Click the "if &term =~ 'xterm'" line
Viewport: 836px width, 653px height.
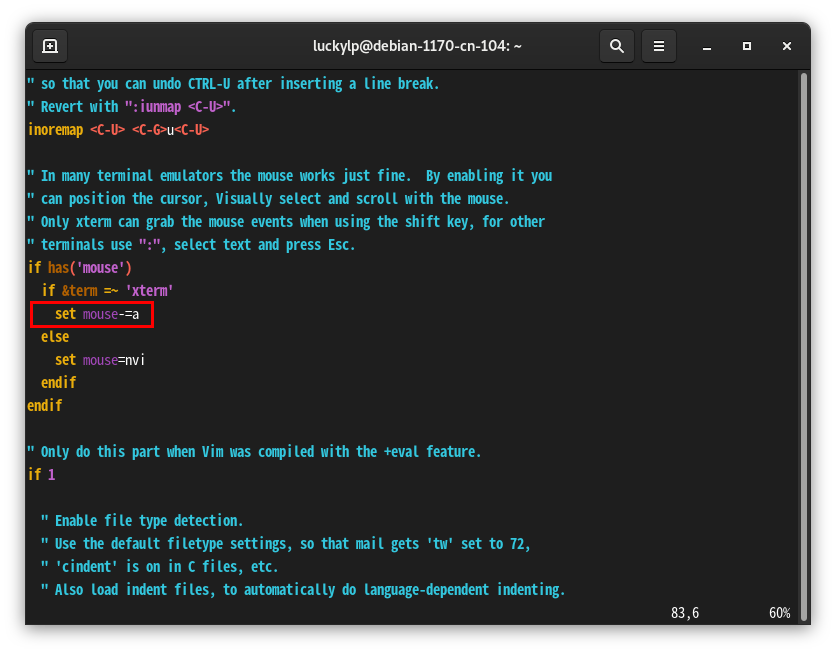pos(108,291)
